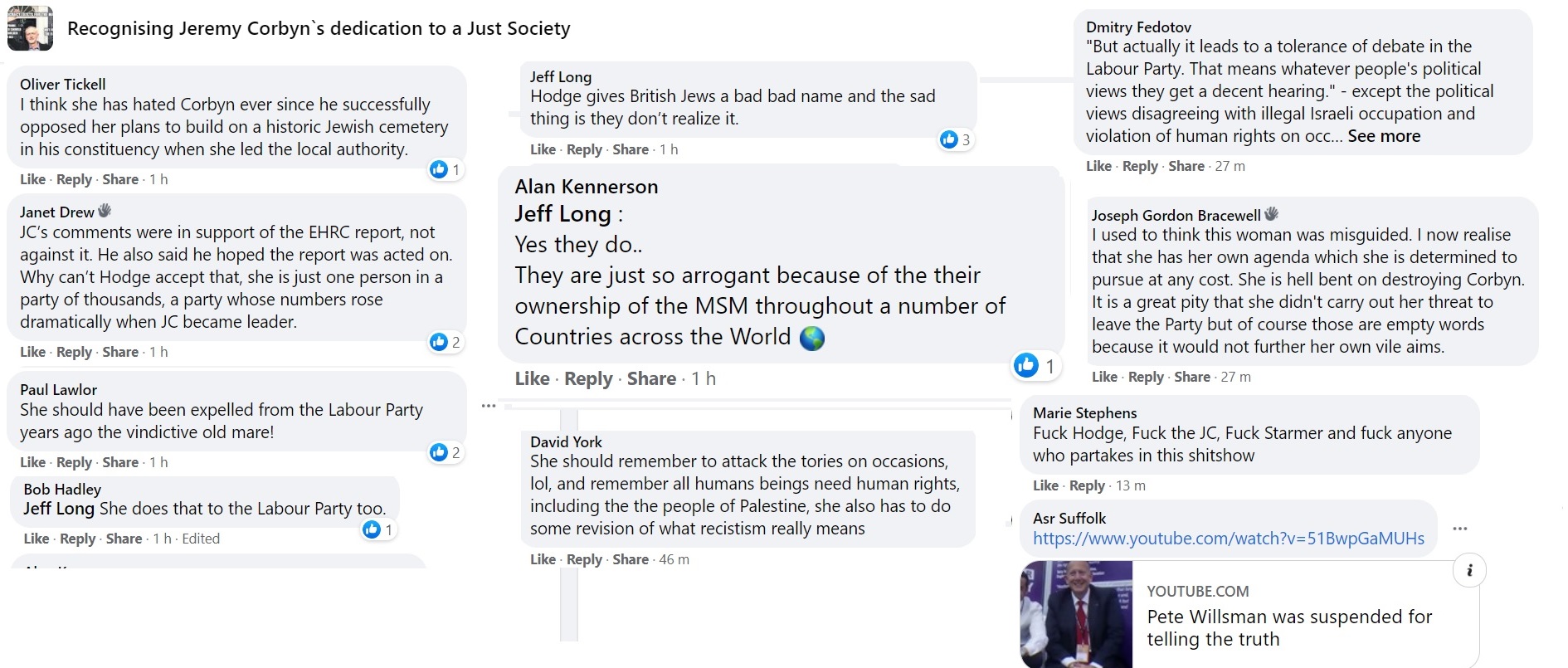Screen dimensions: 1568x668
Task: Share Joseph Gordon Bracewell's comment
Action: [x=1192, y=377]
